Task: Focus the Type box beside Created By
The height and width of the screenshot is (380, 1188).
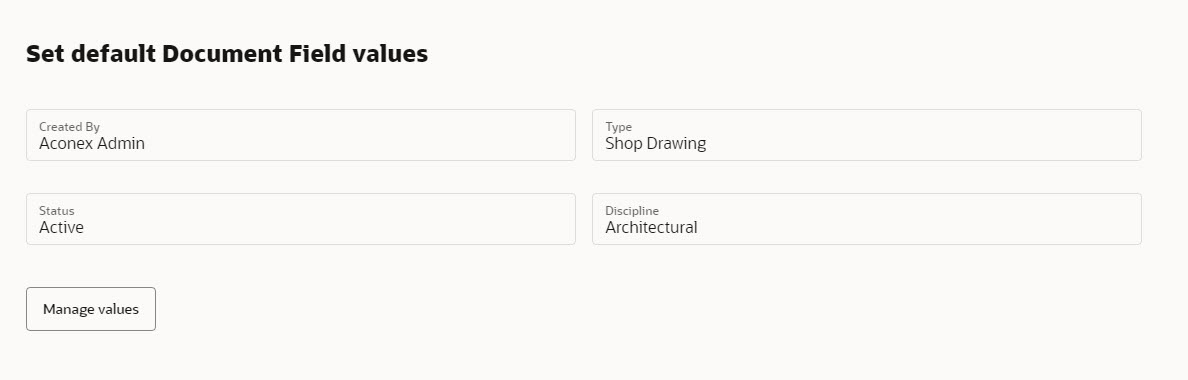Action: click(x=867, y=135)
